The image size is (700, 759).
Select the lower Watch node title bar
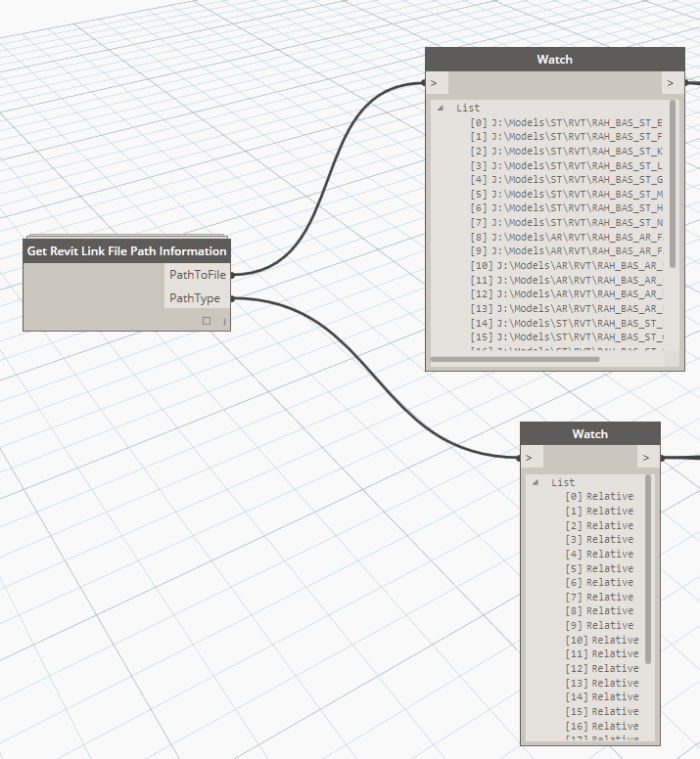[x=589, y=434]
